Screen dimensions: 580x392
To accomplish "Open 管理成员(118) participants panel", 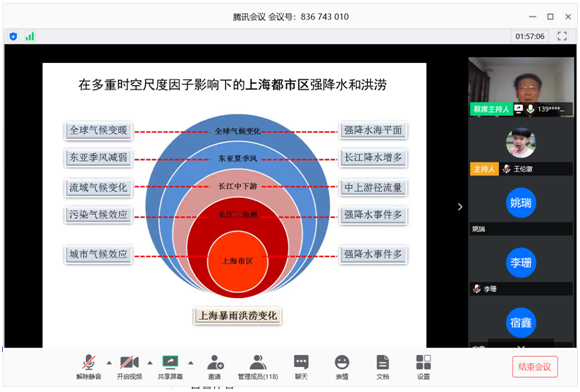I will point(258,366).
